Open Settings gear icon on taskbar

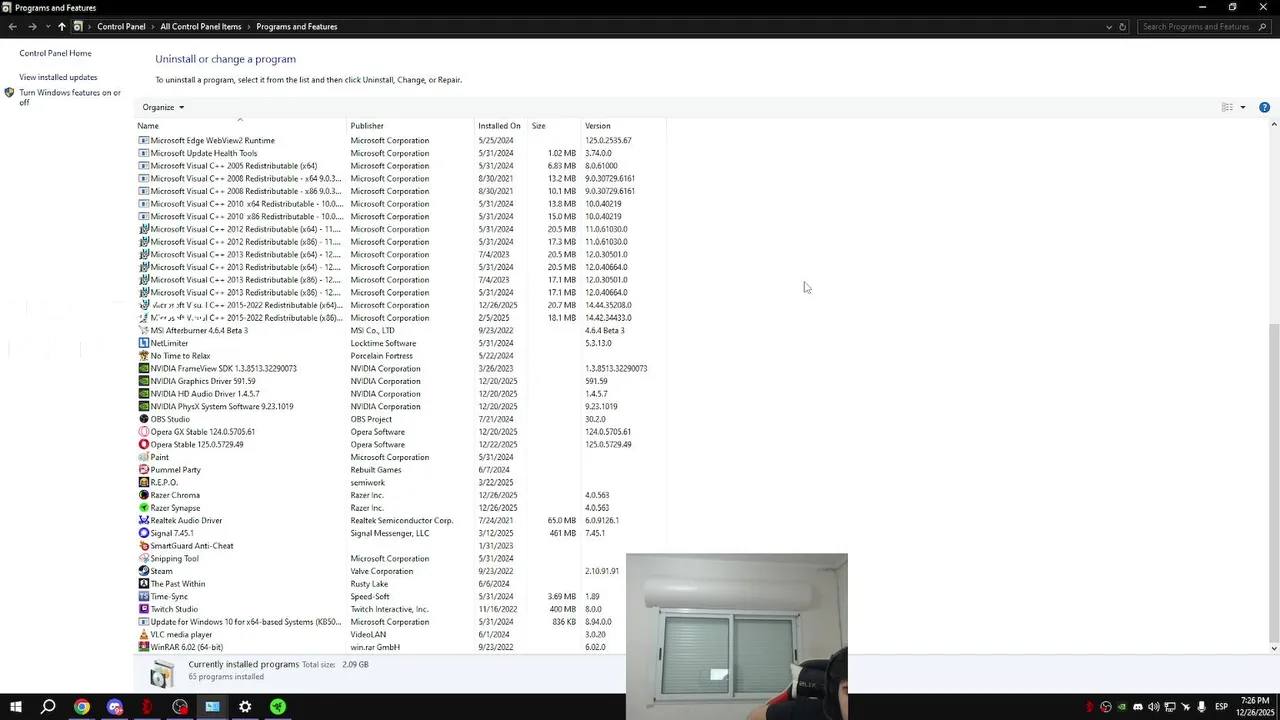click(x=245, y=707)
